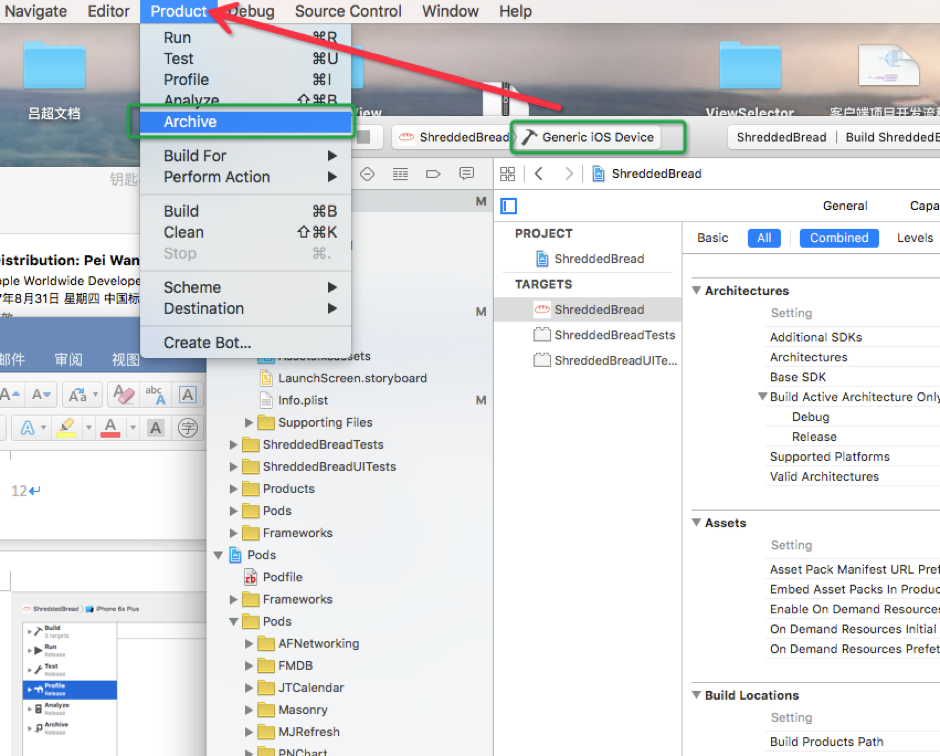This screenshot has height=756, width=940.
Task: Expand the Products folder
Action: (234, 489)
